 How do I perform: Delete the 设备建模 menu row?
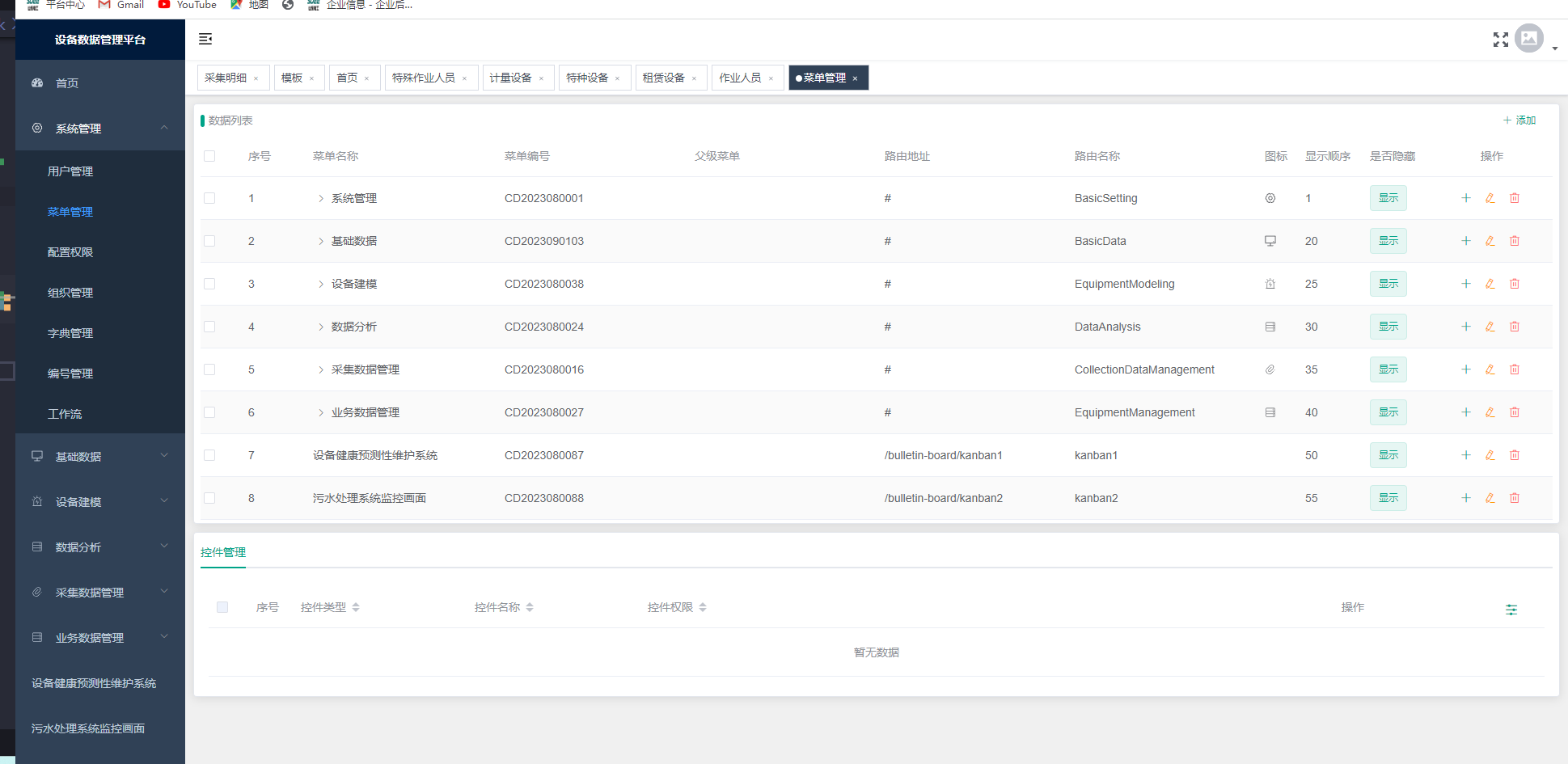pyautogui.click(x=1515, y=284)
